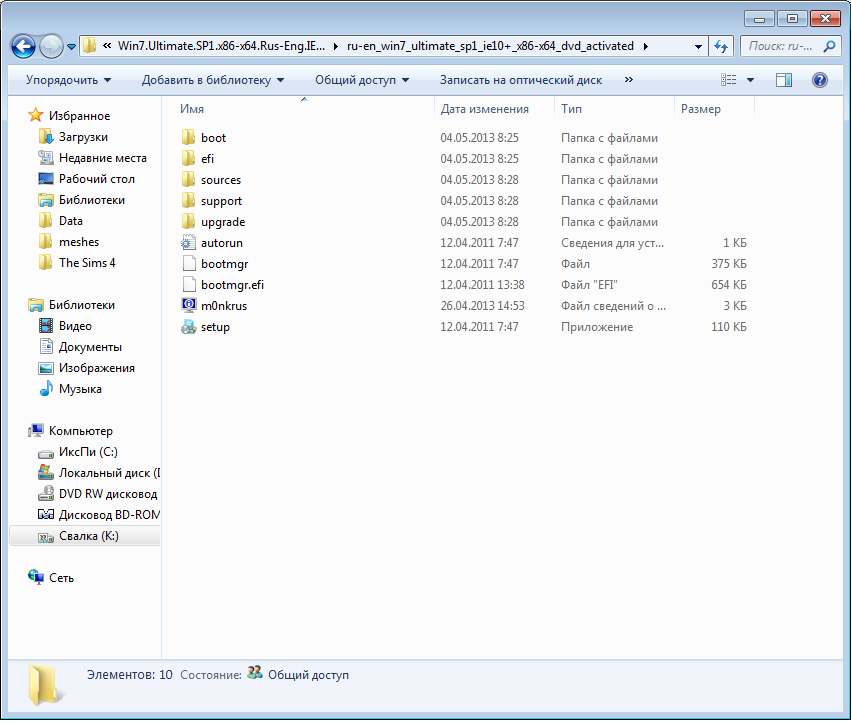
Task: Open the 'Документы' library
Action: tap(90, 347)
